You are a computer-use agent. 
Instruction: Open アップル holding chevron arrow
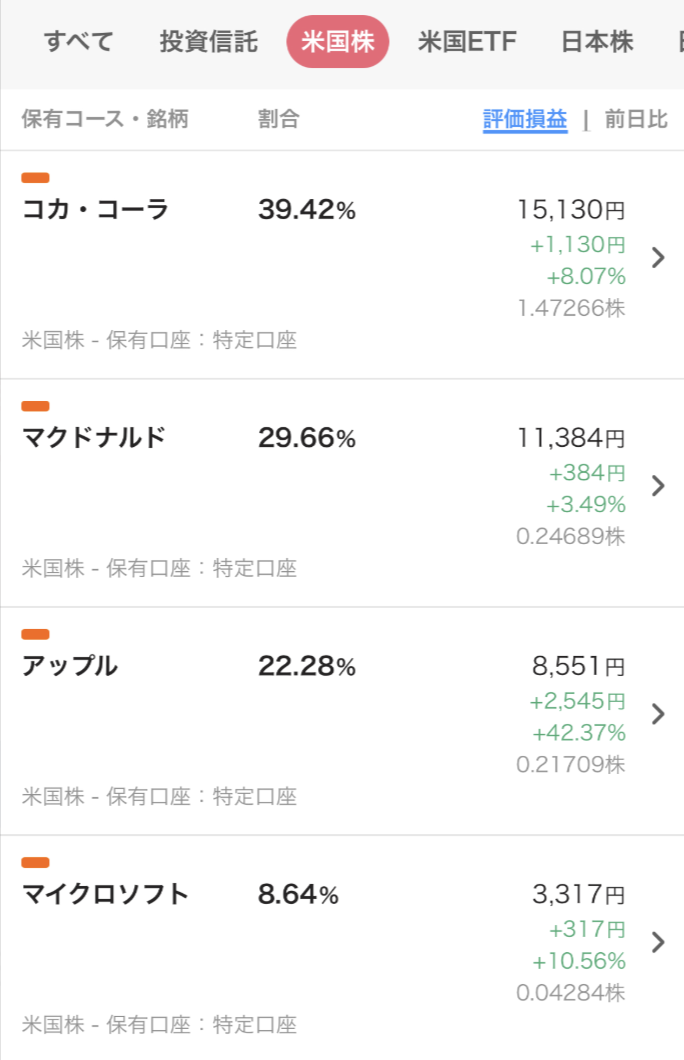click(x=657, y=714)
